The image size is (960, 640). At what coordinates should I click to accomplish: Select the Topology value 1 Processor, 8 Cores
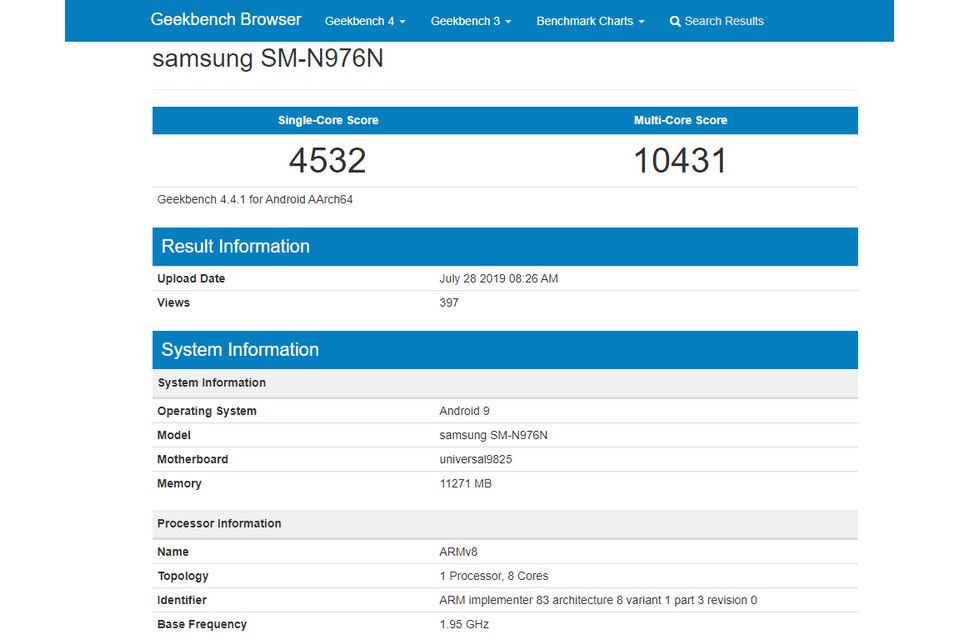[493, 576]
